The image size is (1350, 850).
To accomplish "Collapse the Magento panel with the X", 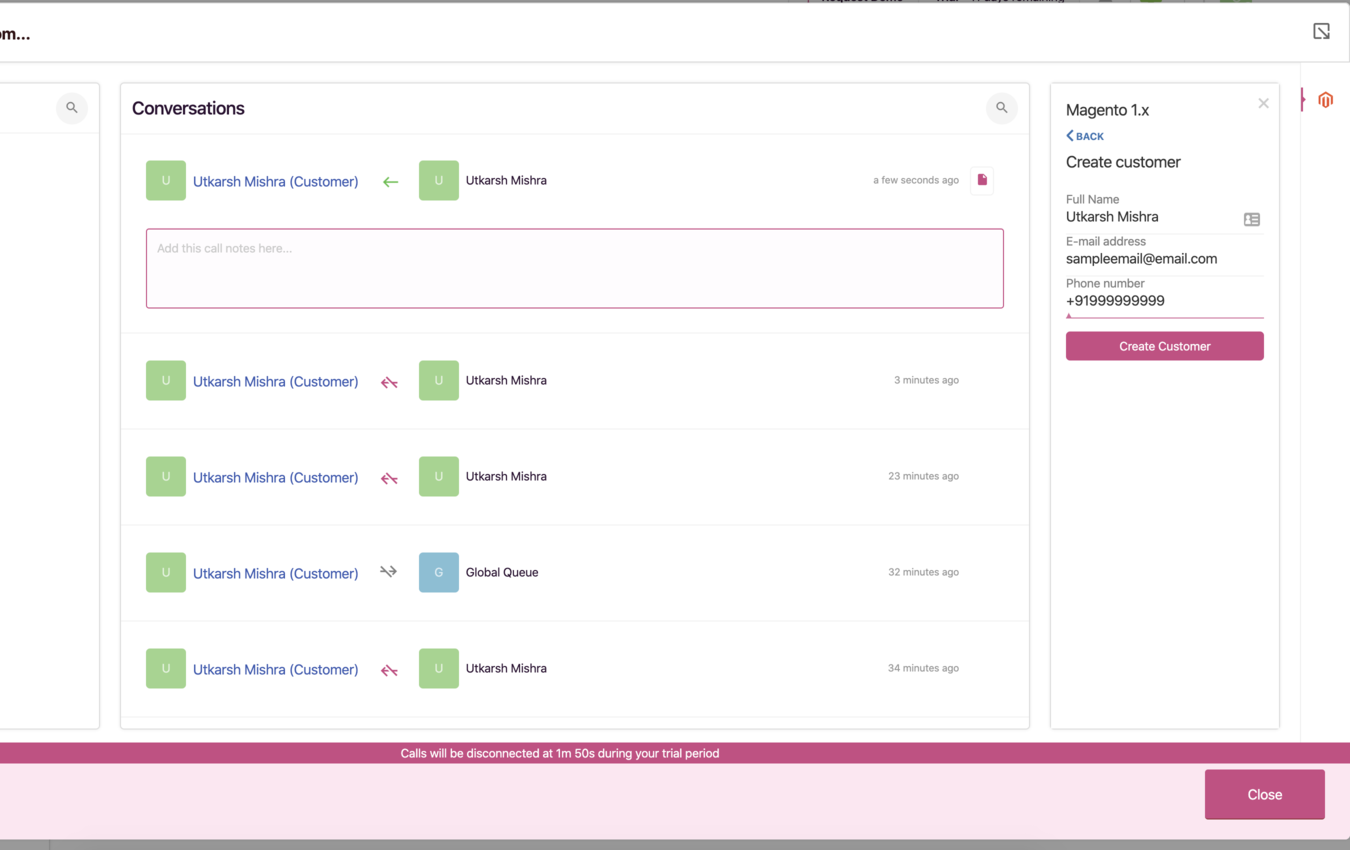I will tap(1263, 103).
